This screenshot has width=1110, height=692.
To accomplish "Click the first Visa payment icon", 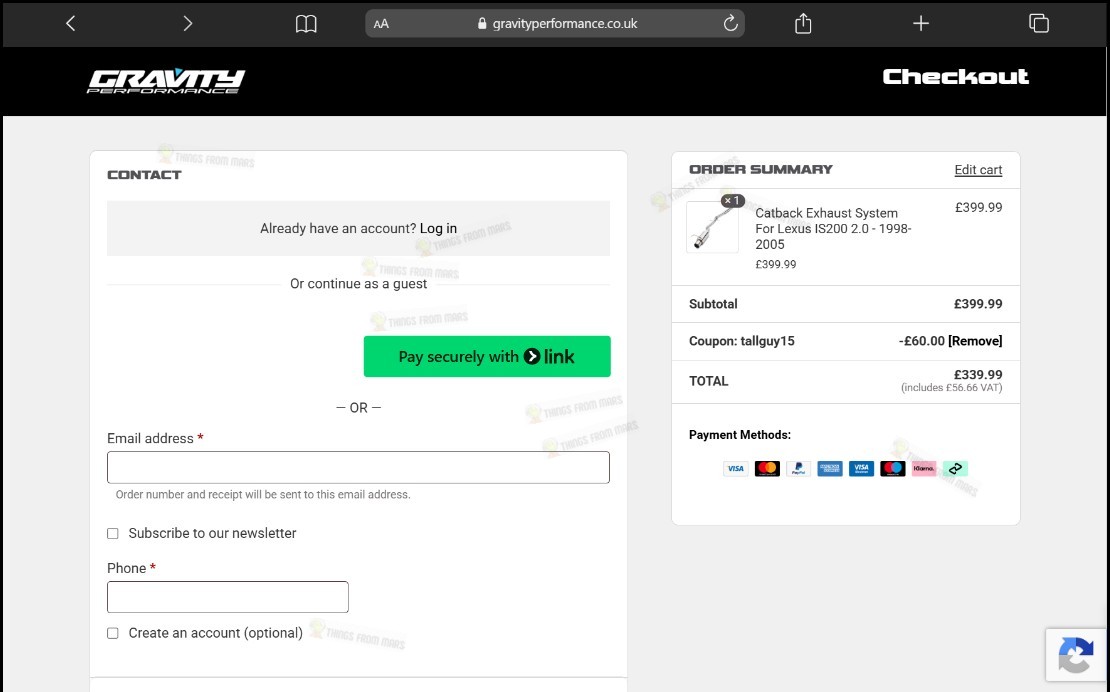I will pos(736,468).
